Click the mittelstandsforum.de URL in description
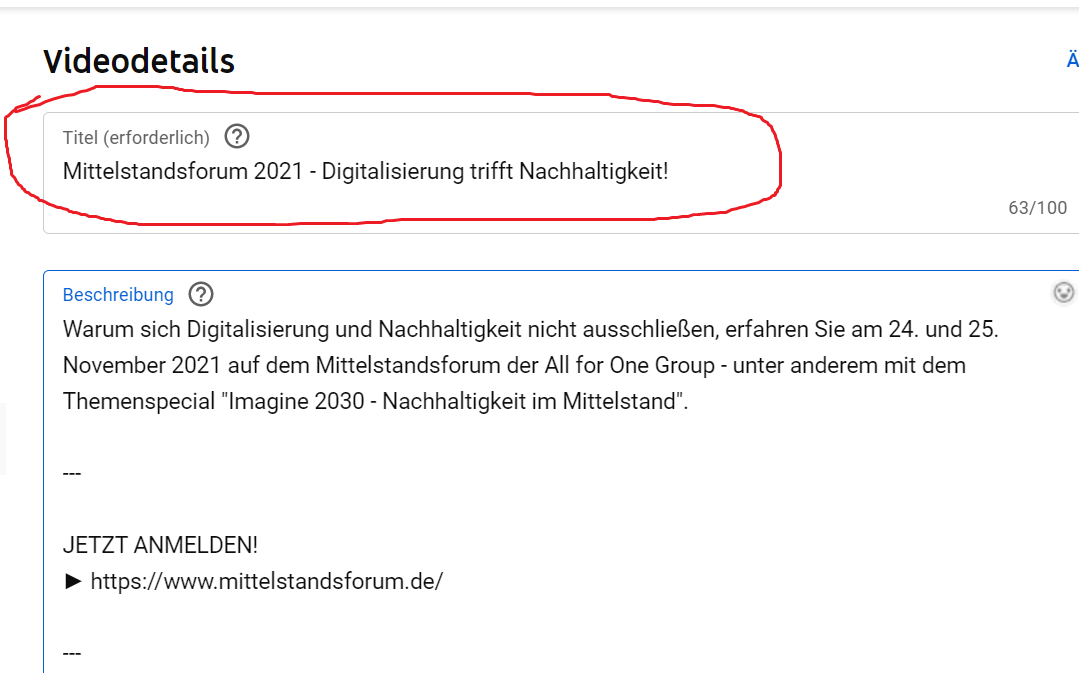The height and width of the screenshot is (673, 1079). click(x=266, y=581)
